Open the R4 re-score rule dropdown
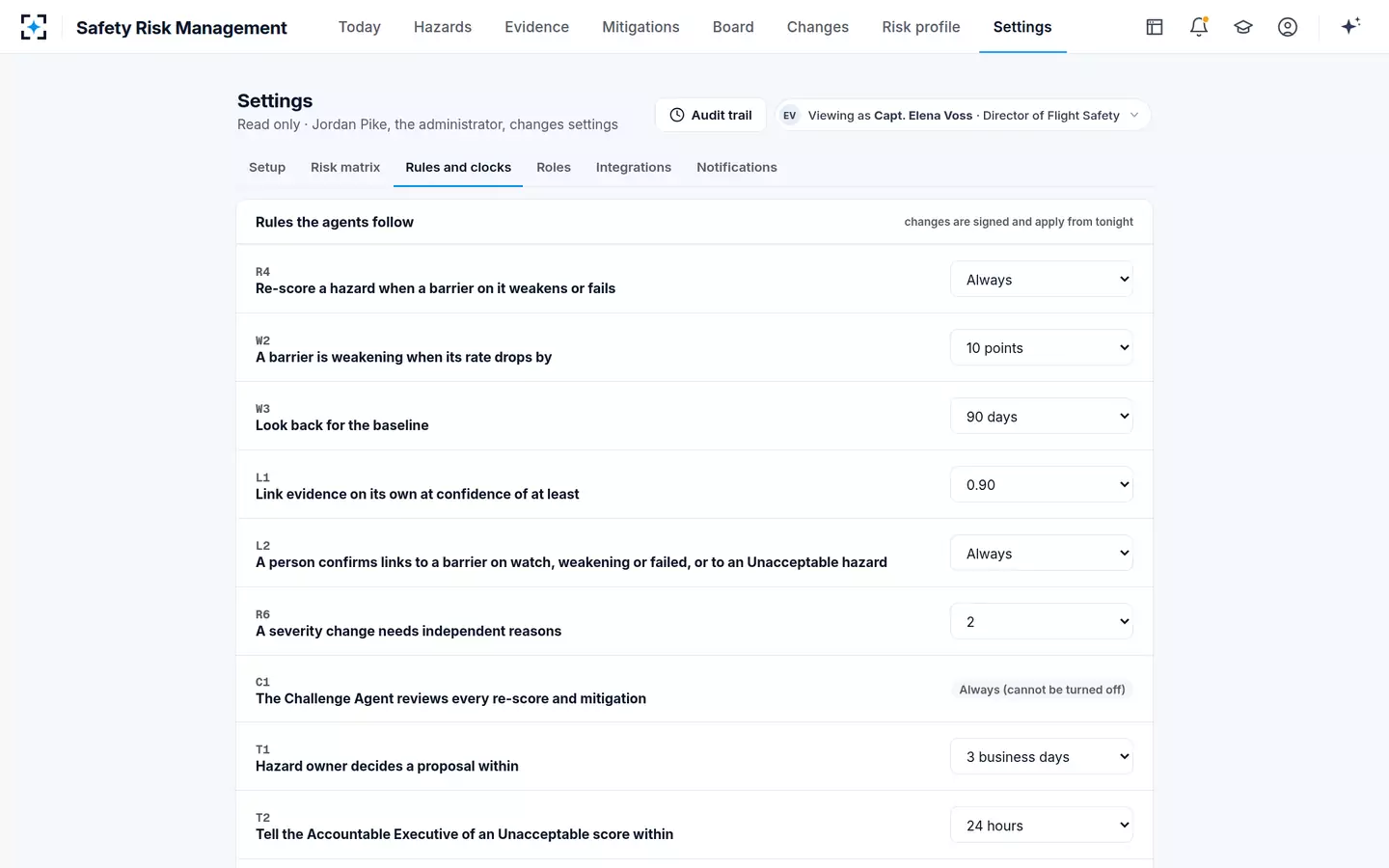The height and width of the screenshot is (868, 1389). [1042, 280]
